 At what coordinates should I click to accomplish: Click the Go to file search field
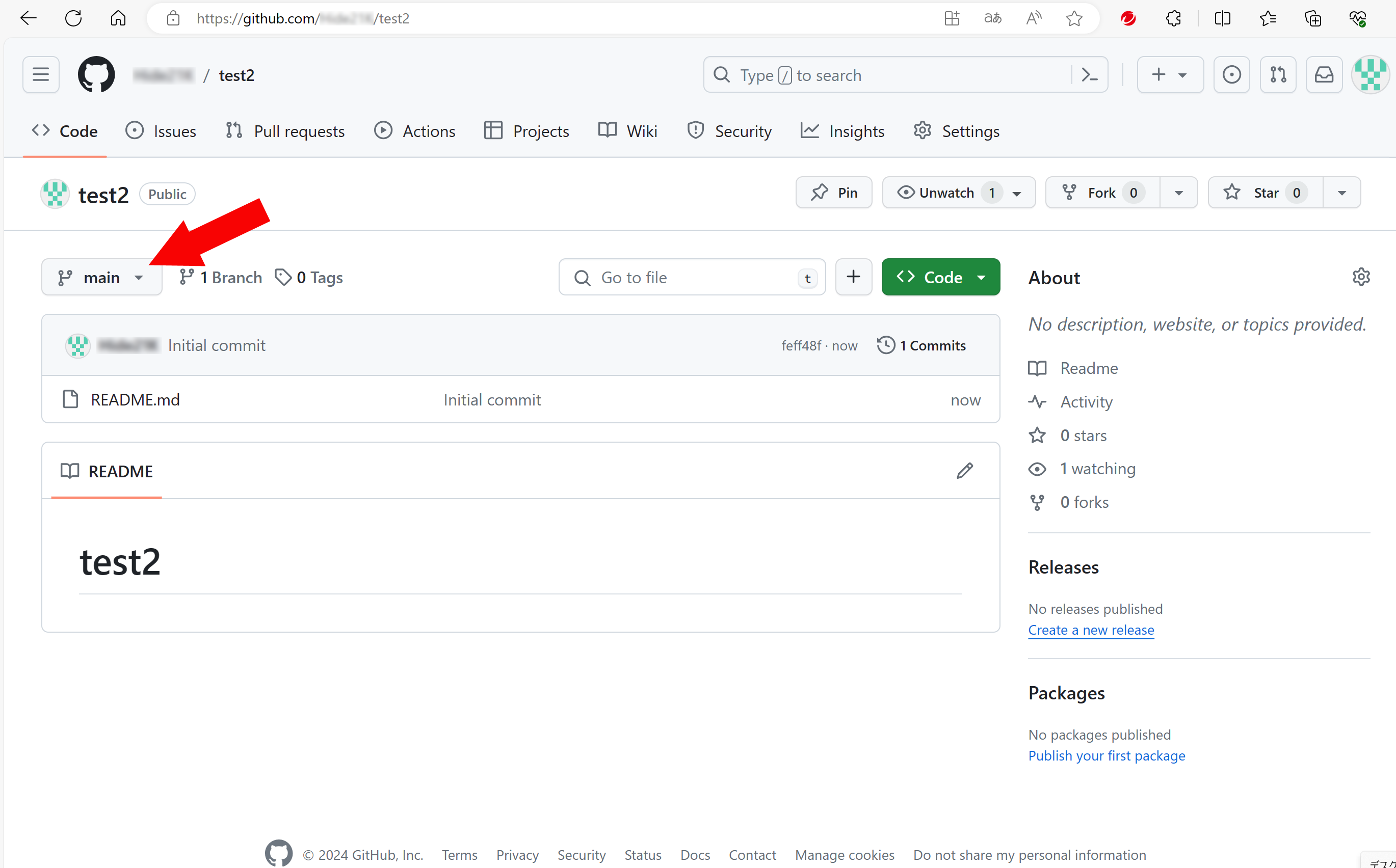tap(689, 277)
